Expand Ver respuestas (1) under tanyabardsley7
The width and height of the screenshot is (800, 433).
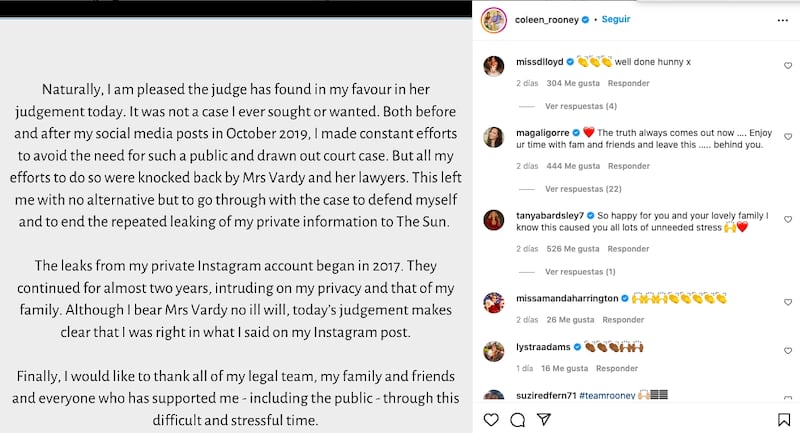[x=580, y=272]
